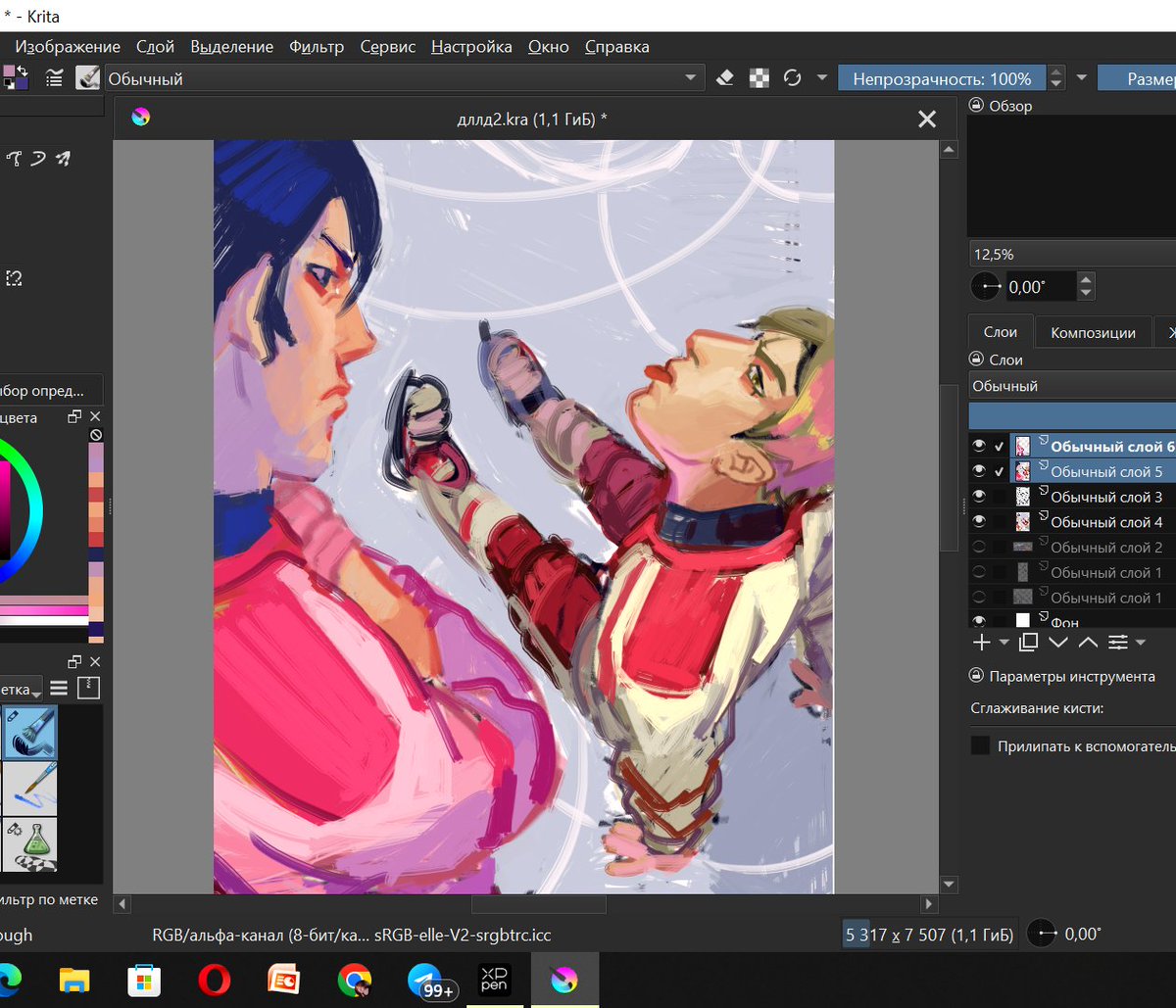This screenshot has width=1176, height=1008.
Task: Close the color selector docker
Action: (95, 417)
